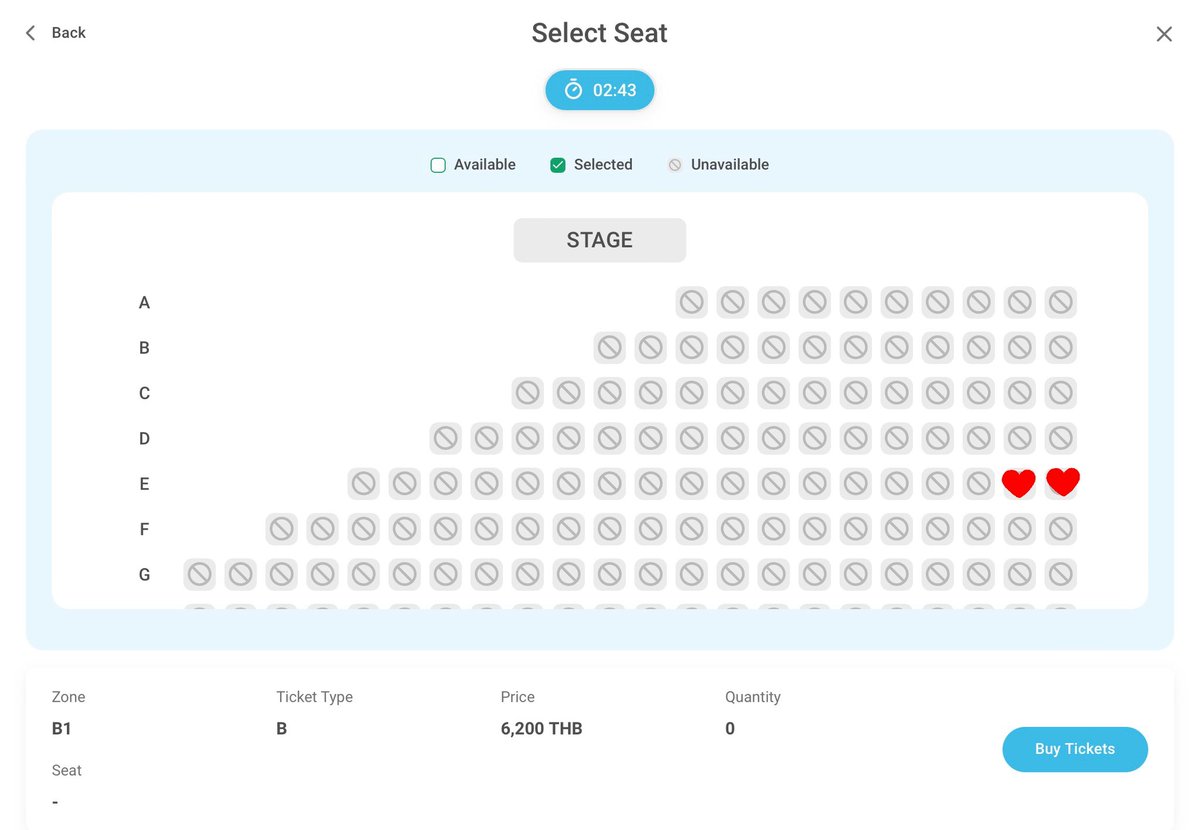The width and height of the screenshot is (1200, 830).
Task: Click the back chevron arrow
Action: (30, 33)
